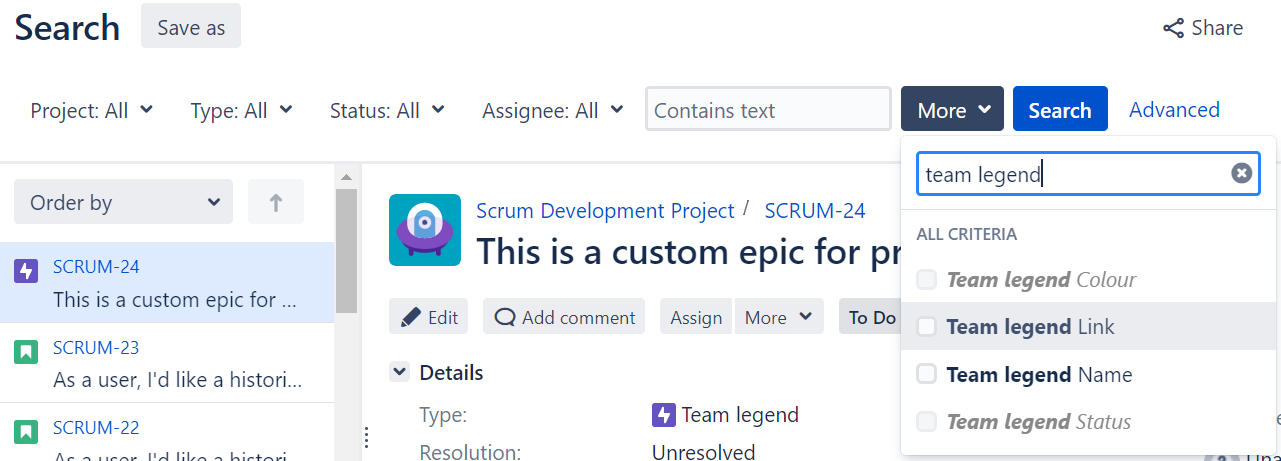
Task: Click the SCRUM-22 story bookmark icon
Action: click(x=26, y=431)
